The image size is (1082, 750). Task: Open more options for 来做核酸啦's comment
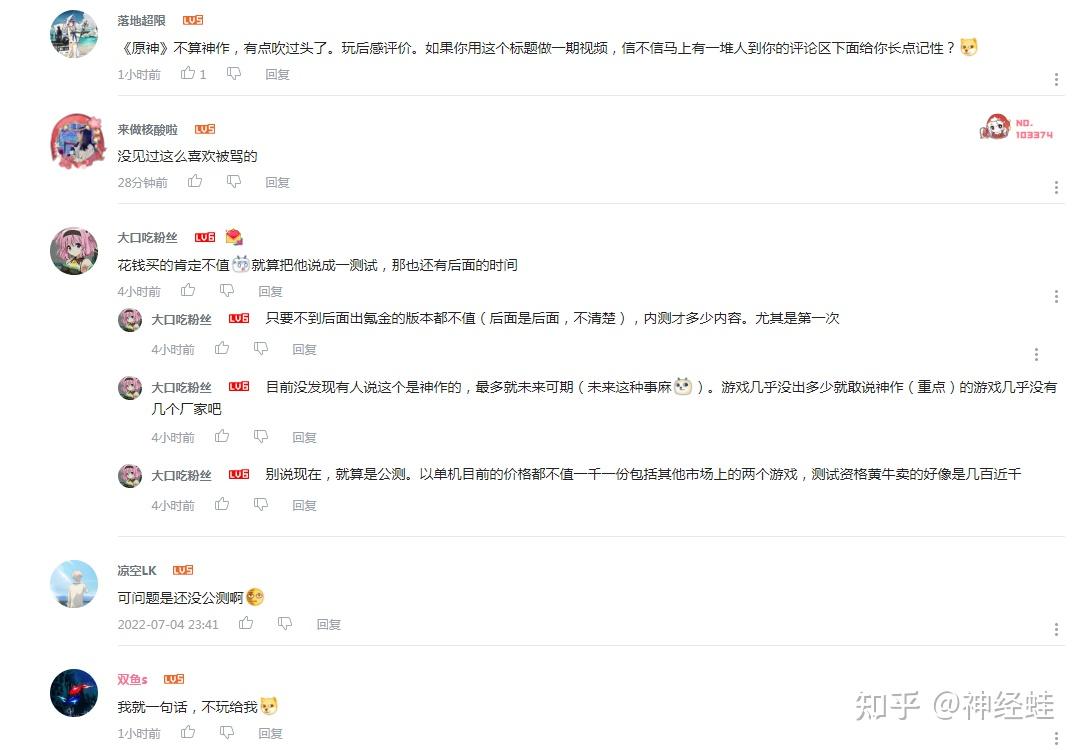coord(1056,188)
